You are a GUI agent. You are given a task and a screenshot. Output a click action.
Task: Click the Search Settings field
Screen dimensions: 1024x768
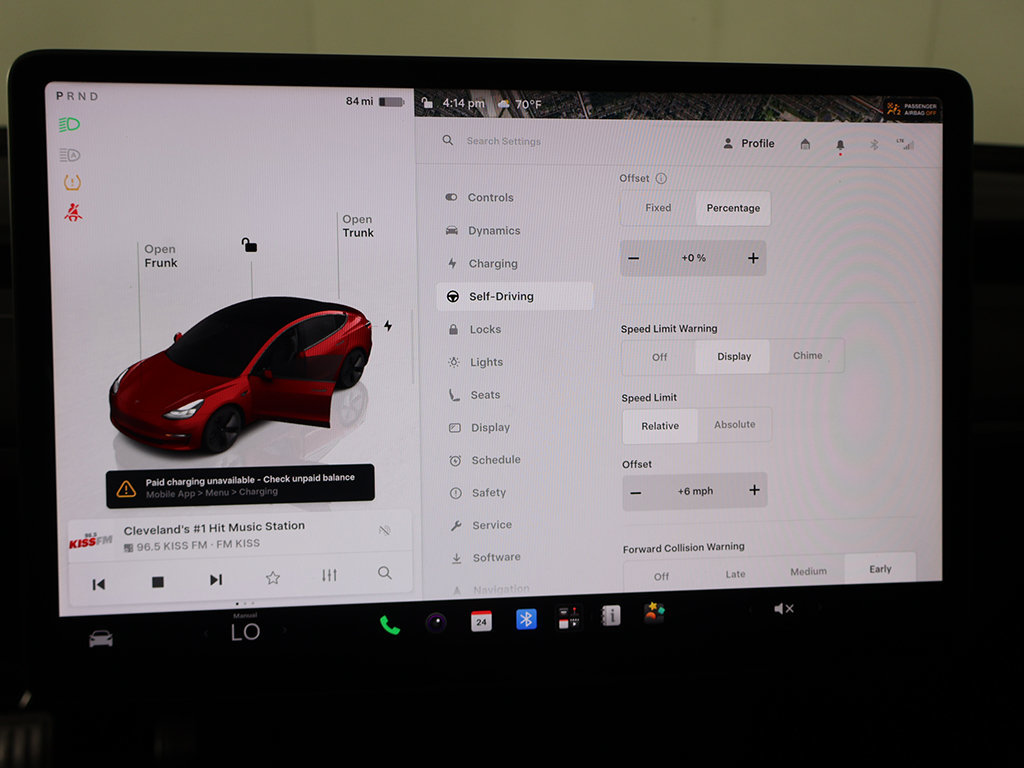click(x=503, y=140)
